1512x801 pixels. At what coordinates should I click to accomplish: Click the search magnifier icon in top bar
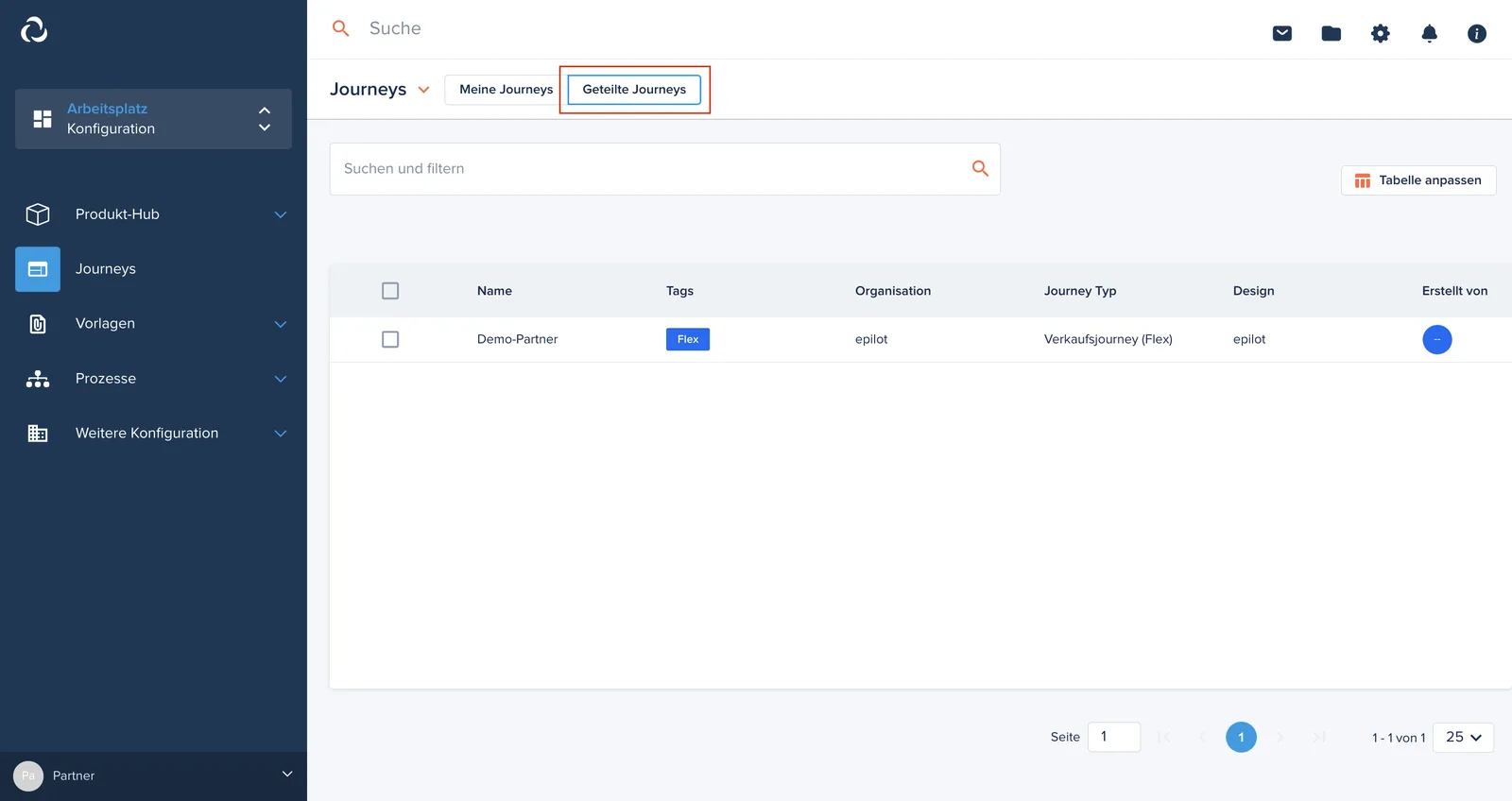341,28
